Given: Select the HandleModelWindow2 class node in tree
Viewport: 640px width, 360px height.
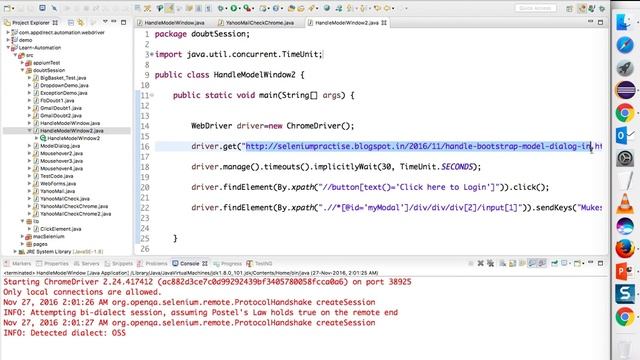Looking at the screenshot, I should pyautogui.click(x=73, y=138).
